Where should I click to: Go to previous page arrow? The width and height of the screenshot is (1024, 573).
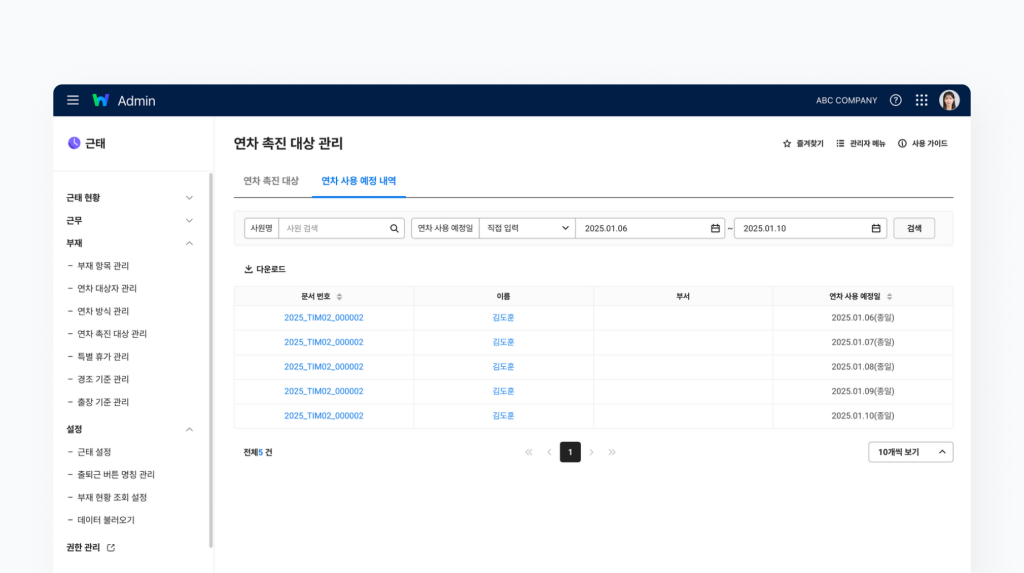[549, 452]
